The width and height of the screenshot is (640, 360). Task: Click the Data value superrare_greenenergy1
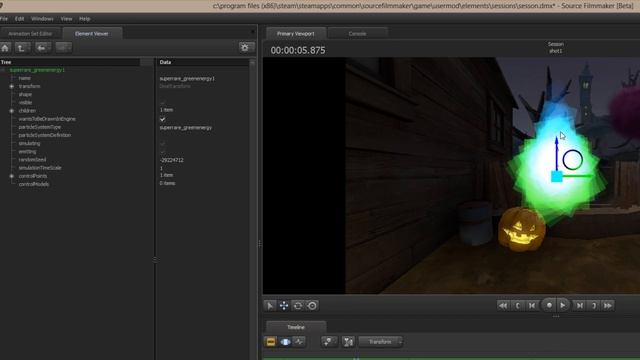[187, 78]
